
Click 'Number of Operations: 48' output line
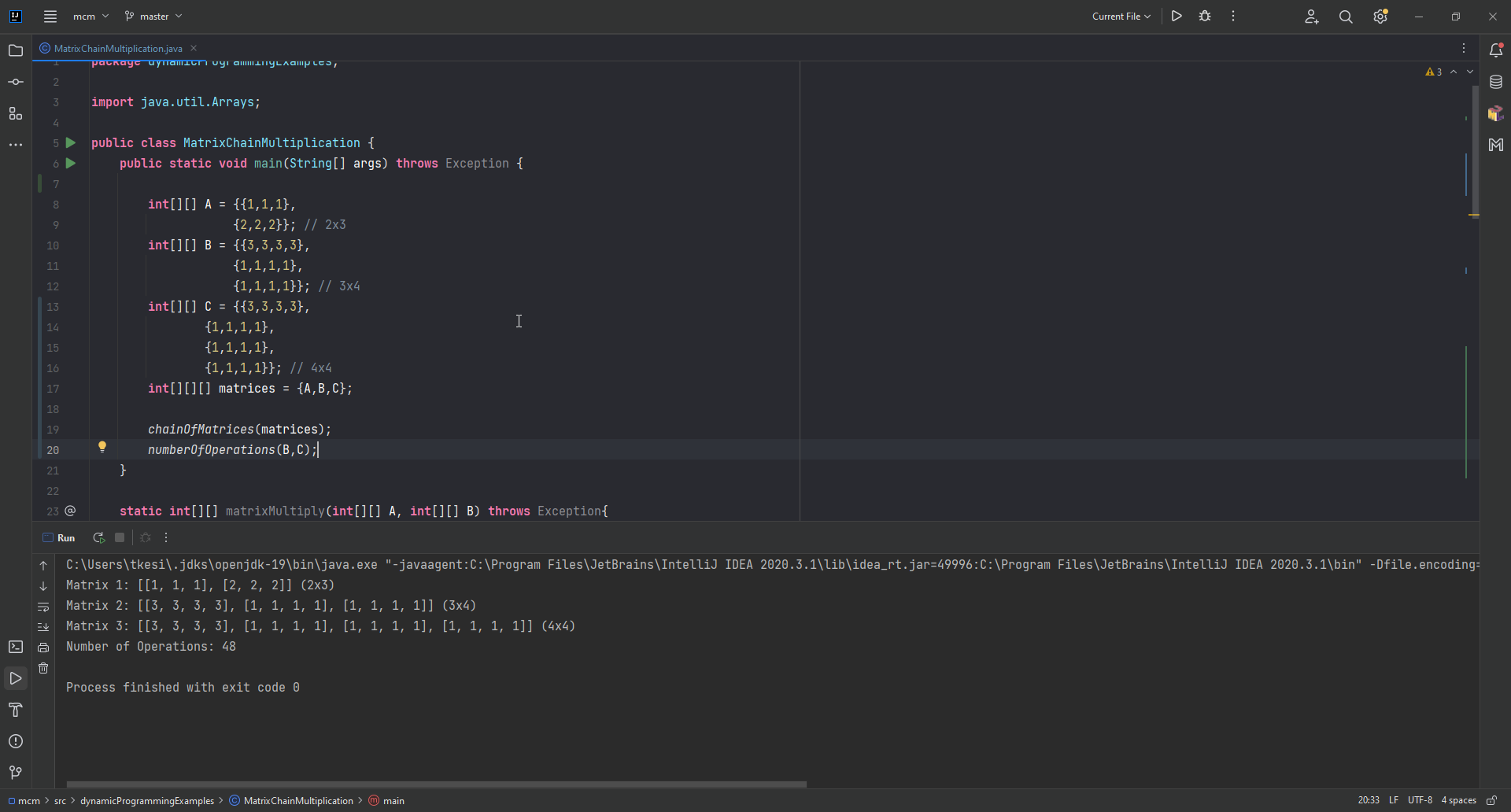click(151, 647)
